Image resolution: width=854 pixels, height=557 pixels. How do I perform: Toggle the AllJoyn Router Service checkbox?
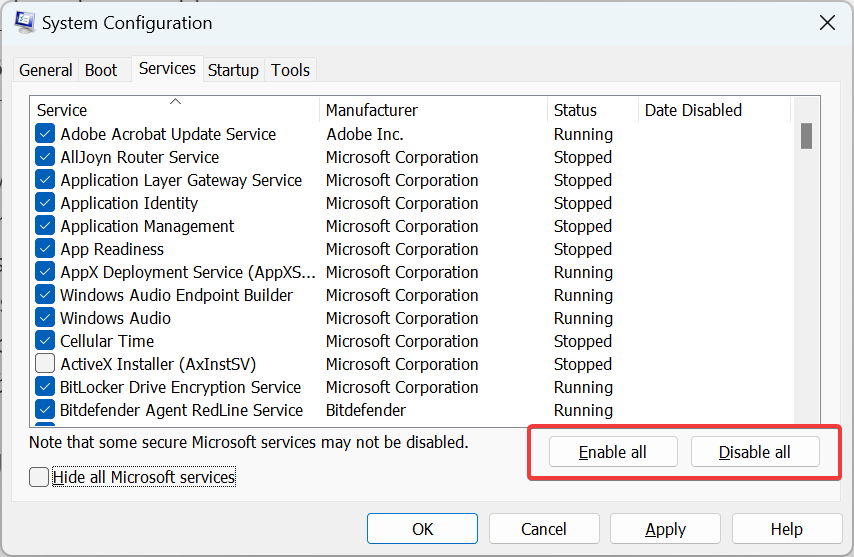pos(45,157)
